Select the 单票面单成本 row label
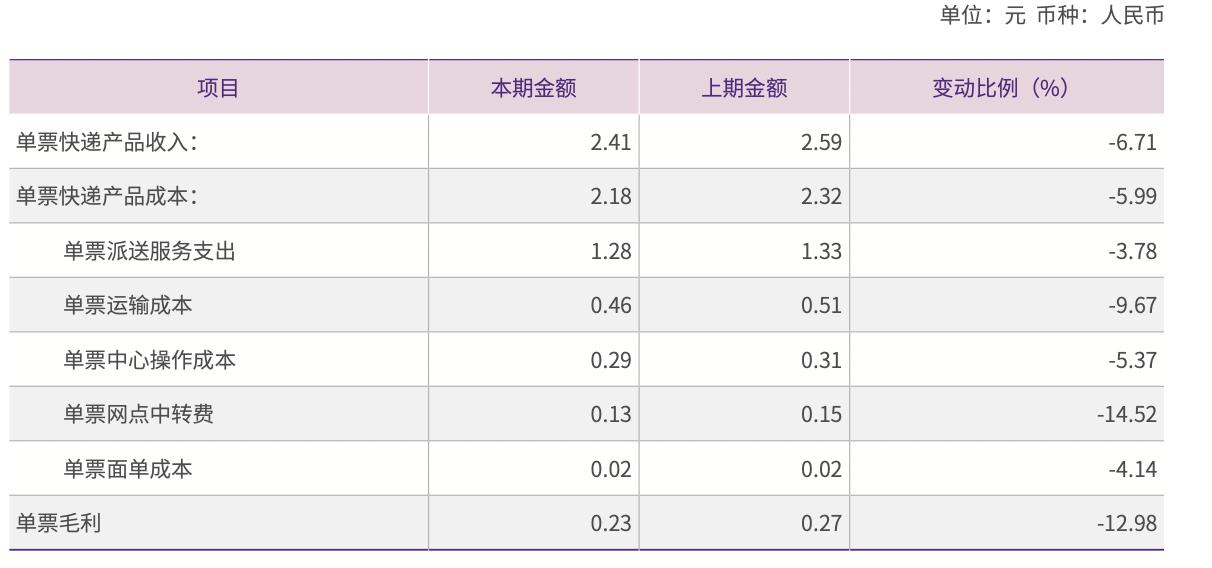Viewport: 1212px width, 568px height. coord(128,468)
